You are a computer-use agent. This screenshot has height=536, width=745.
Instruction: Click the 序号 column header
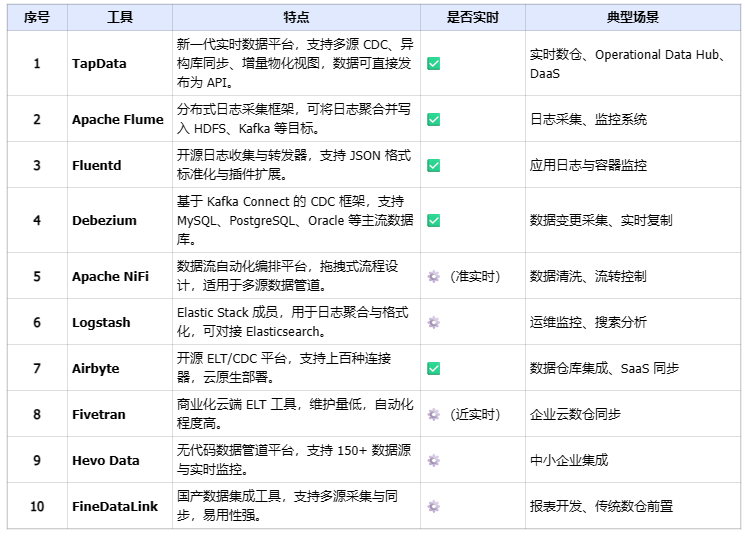point(37,18)
